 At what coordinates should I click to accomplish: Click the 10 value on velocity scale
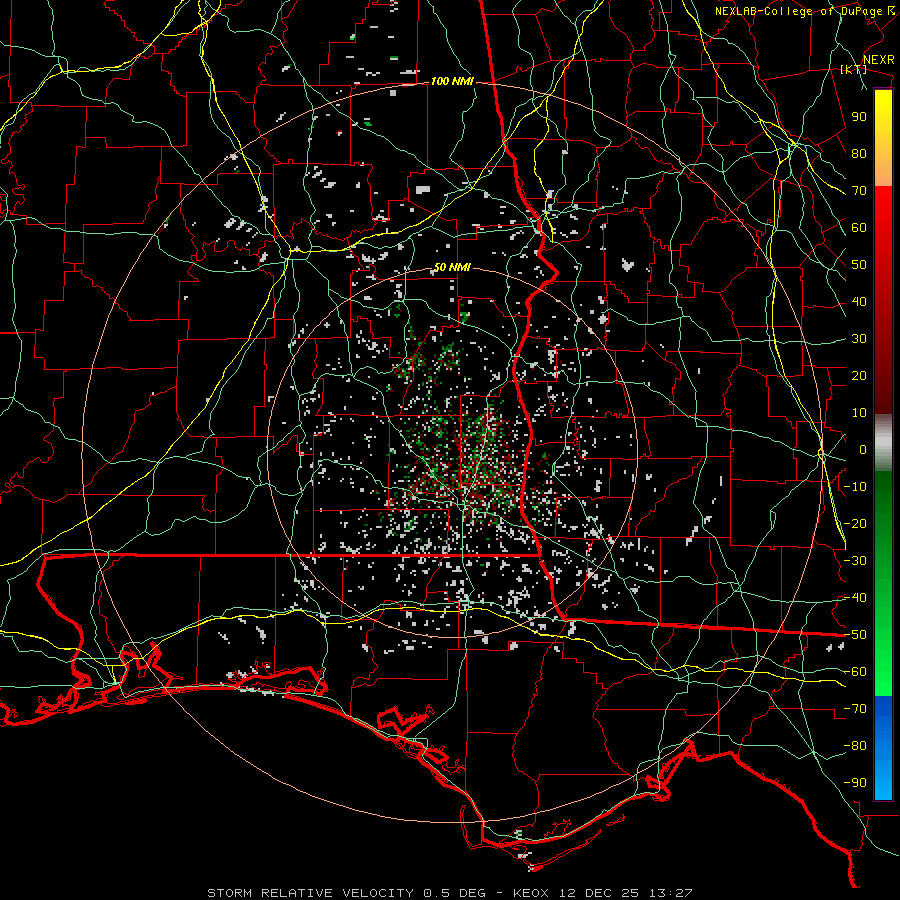pos(859,413)
